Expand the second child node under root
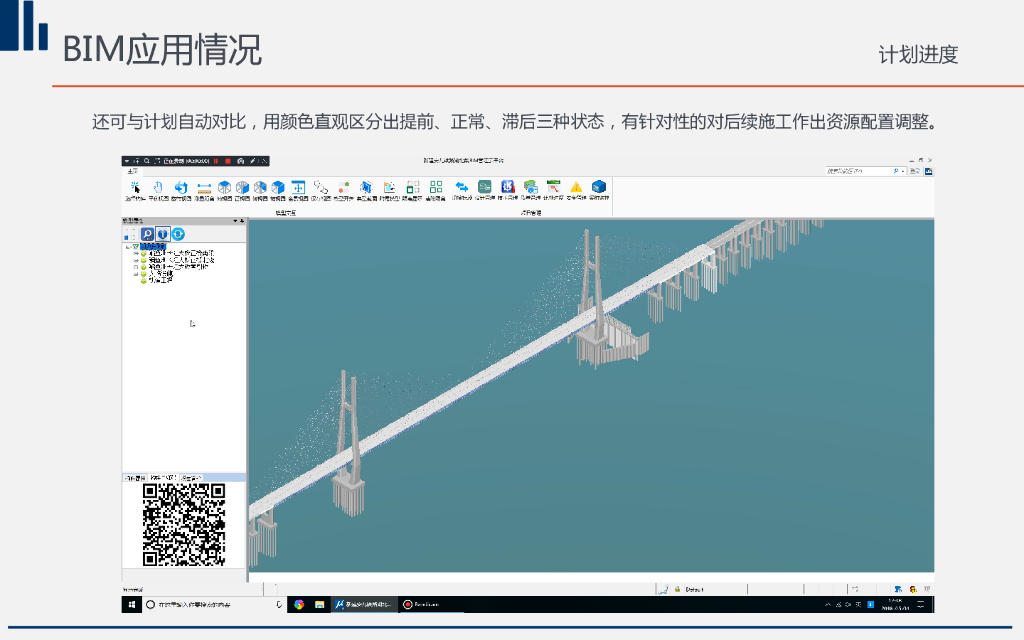The height and width of the screenshot is (640, 1024). pos(136,260)
